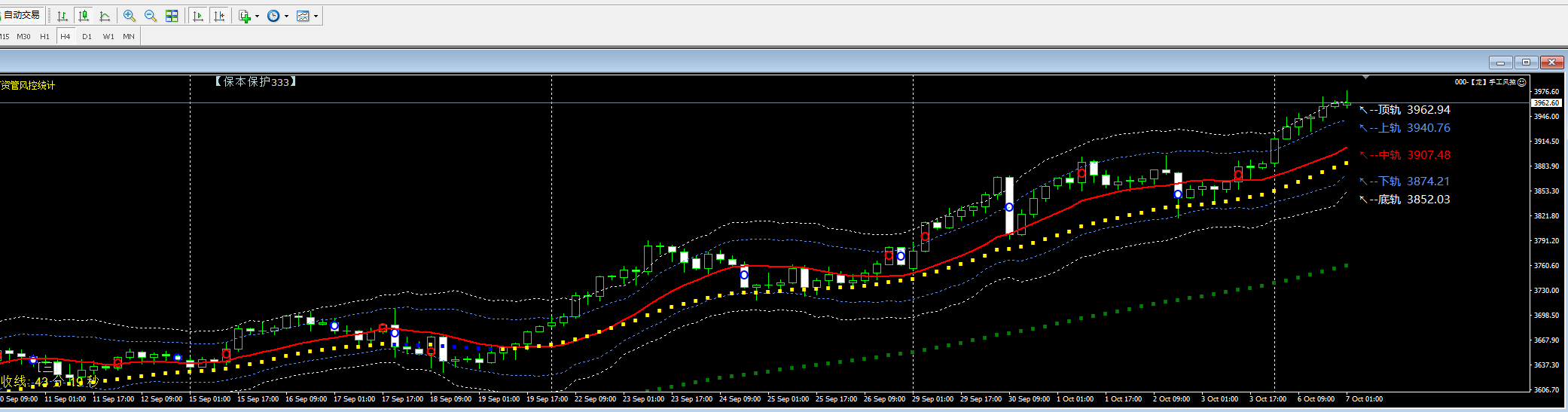Toggle chart auto scroll to latest bar
The image size is (1568, 412).
[x=198, y=16]
